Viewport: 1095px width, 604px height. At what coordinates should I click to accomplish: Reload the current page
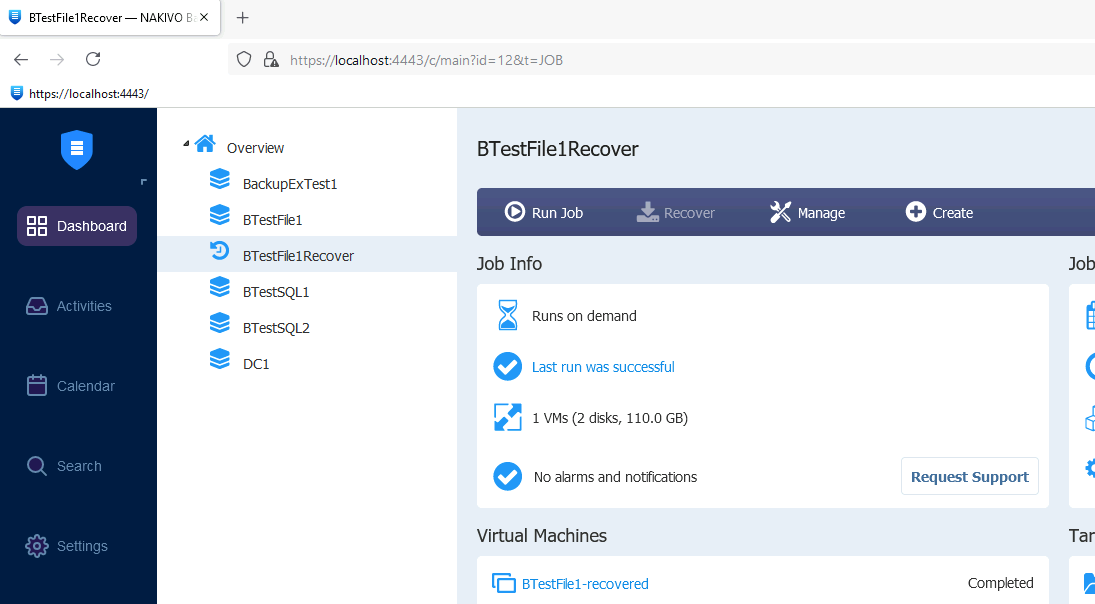(x=93, y=59)
